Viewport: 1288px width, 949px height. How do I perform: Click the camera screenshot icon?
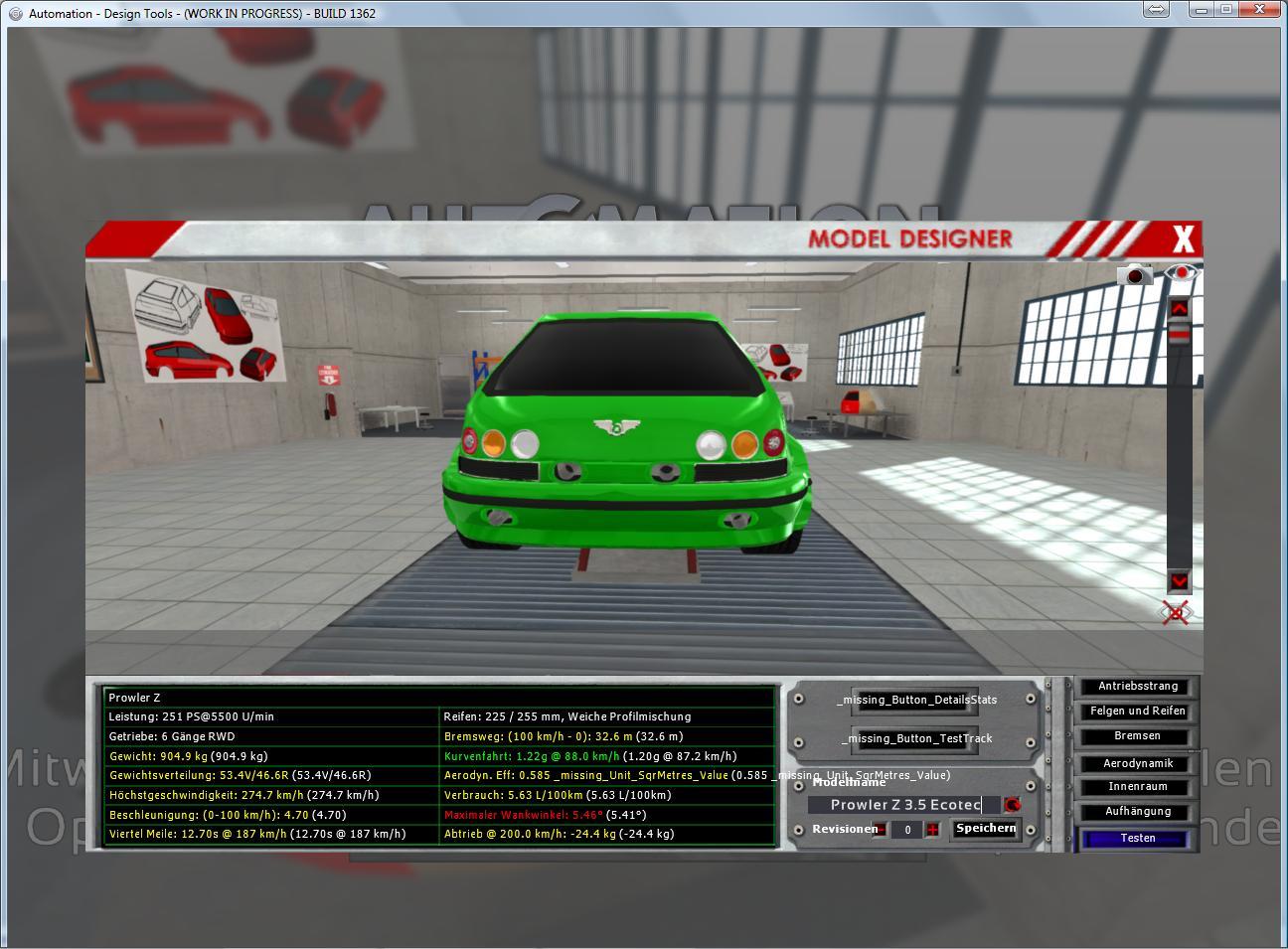pos(1134,274)
